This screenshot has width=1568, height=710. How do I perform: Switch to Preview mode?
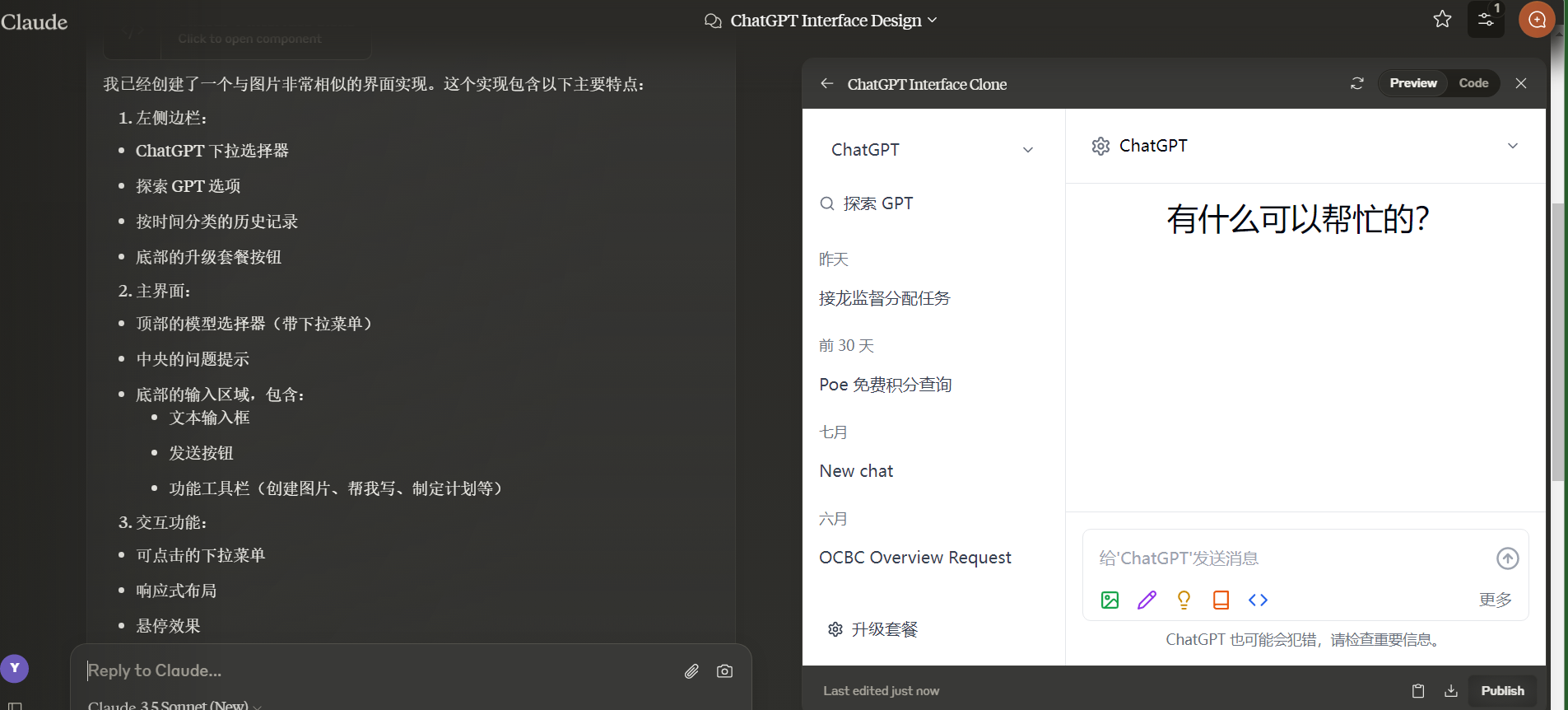[1413, 83]
